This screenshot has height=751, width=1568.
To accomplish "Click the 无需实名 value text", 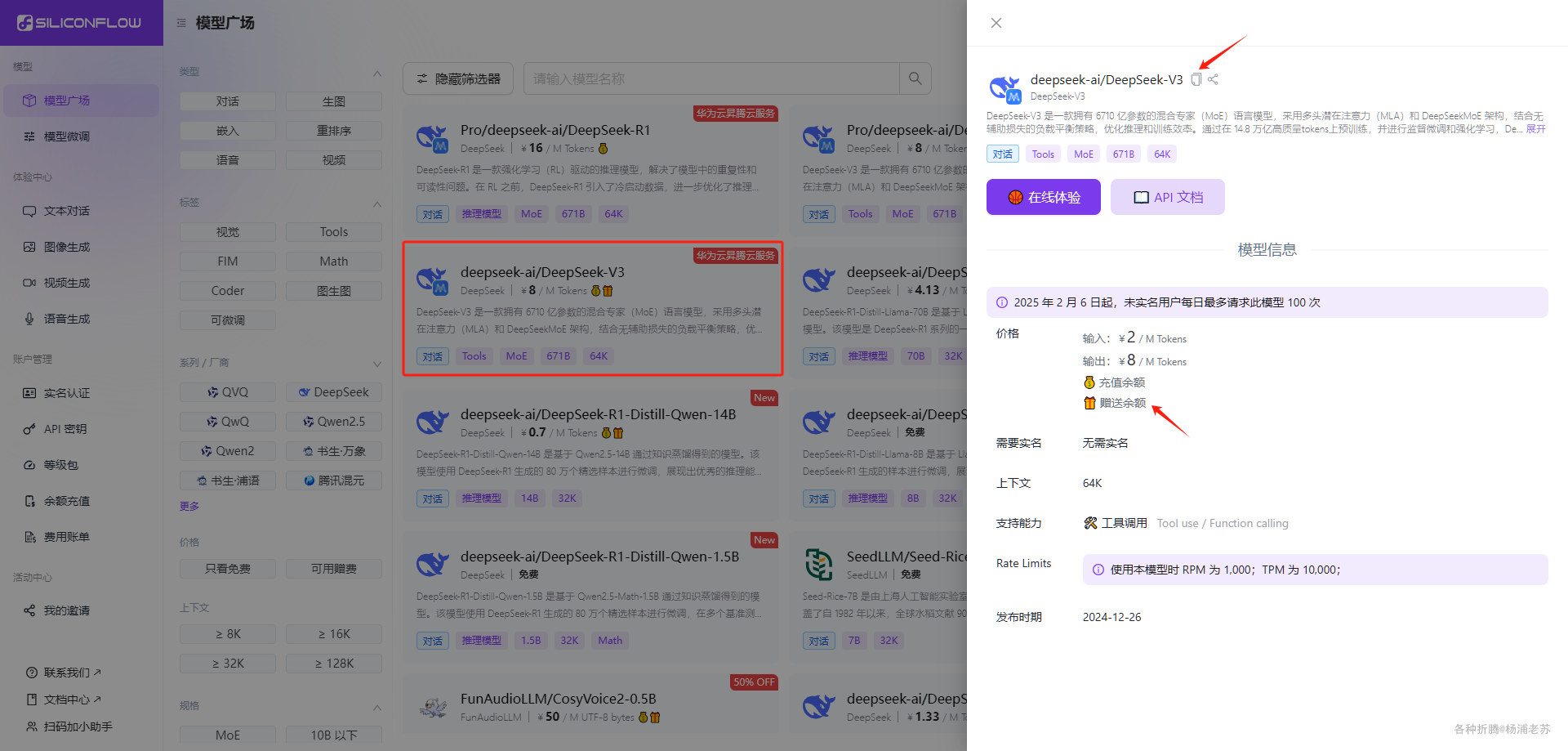I will coord(1106,443).
